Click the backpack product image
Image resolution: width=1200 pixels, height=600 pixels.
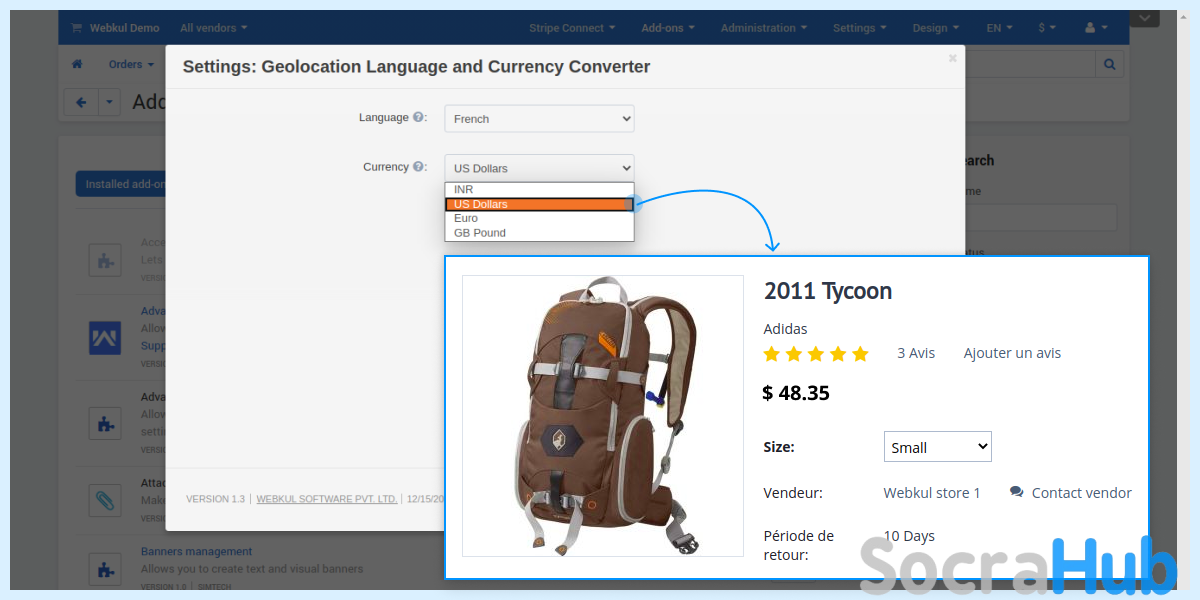603,416
